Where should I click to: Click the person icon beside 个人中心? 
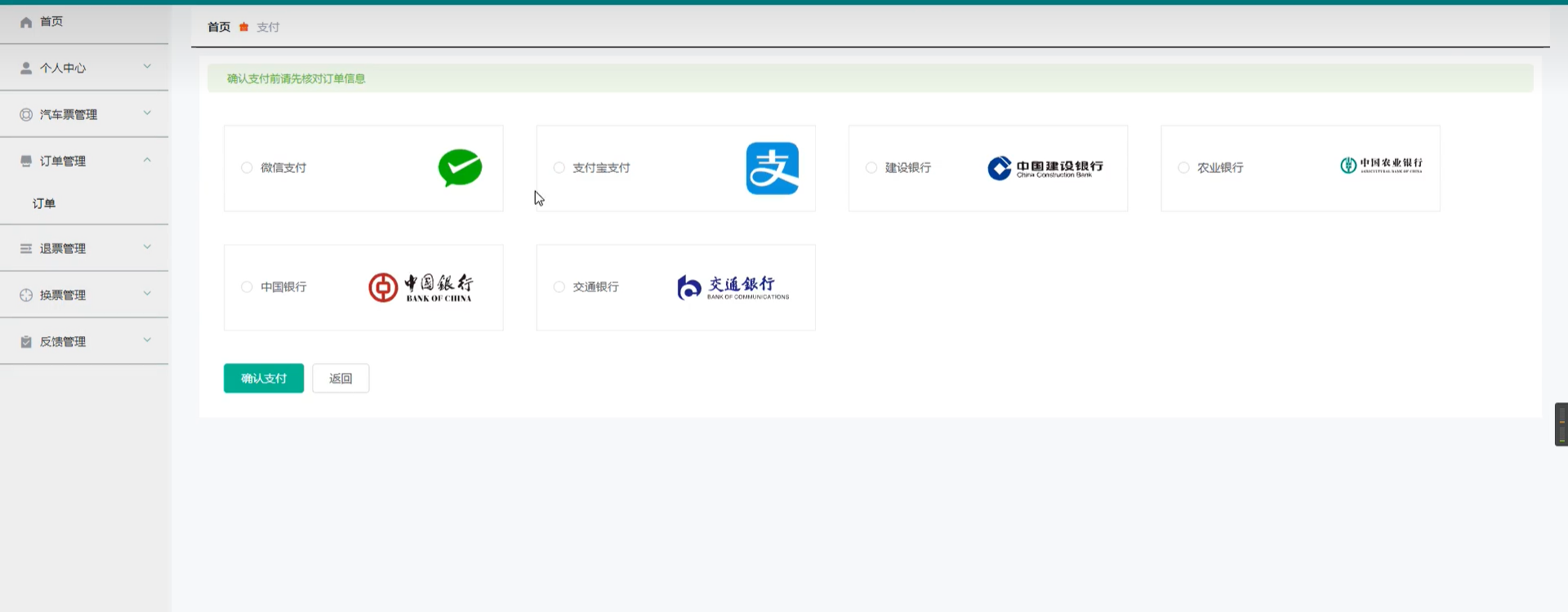[x=26, y=68]
